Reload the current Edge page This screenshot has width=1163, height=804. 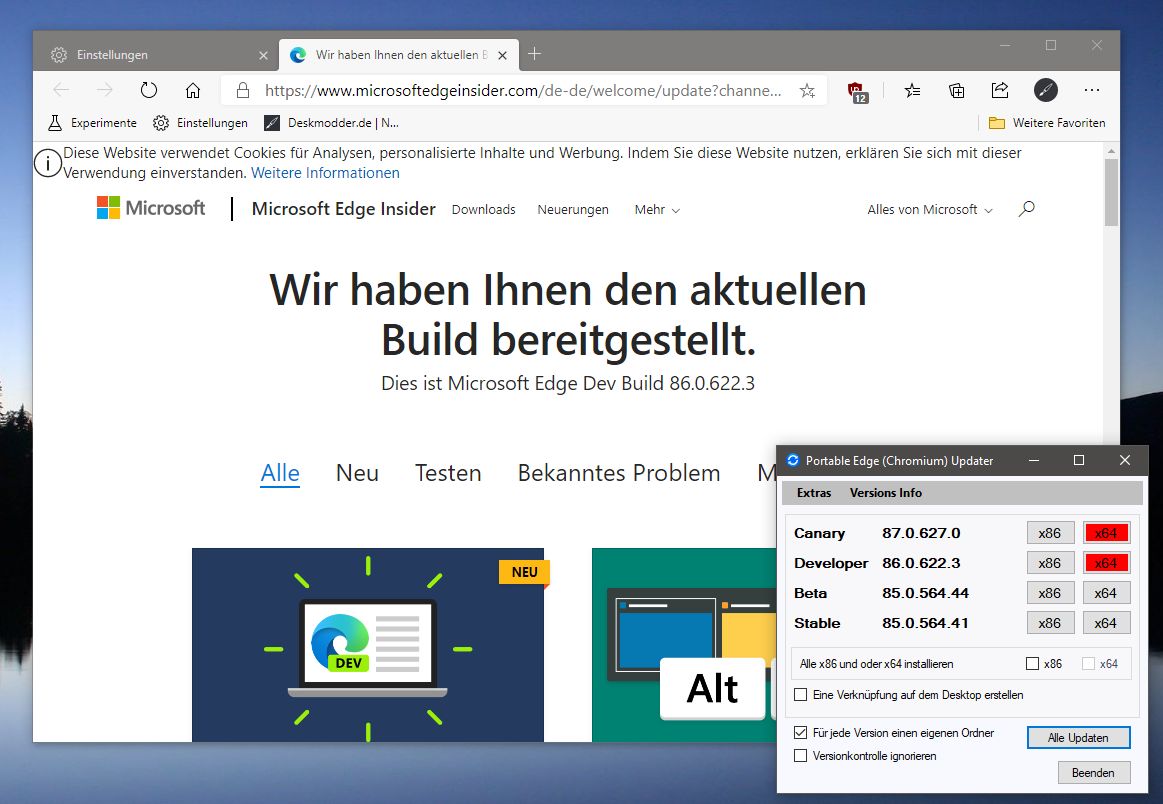point(149,90)
